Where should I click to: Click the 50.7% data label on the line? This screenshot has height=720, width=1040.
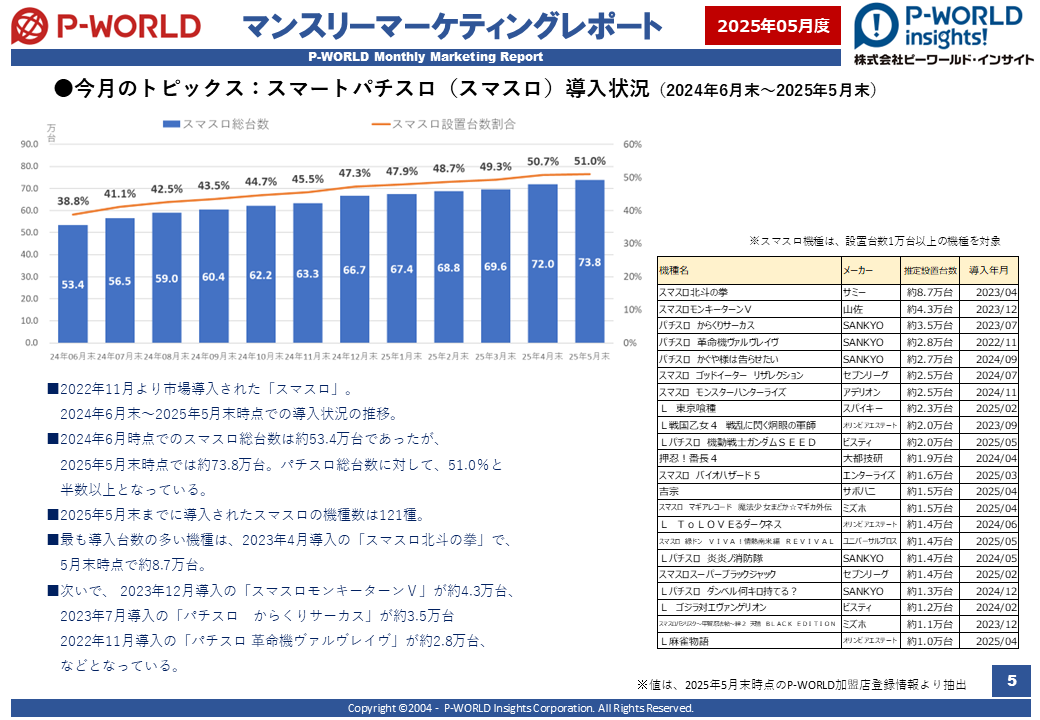pyautogui.click(x=543, y=161)
